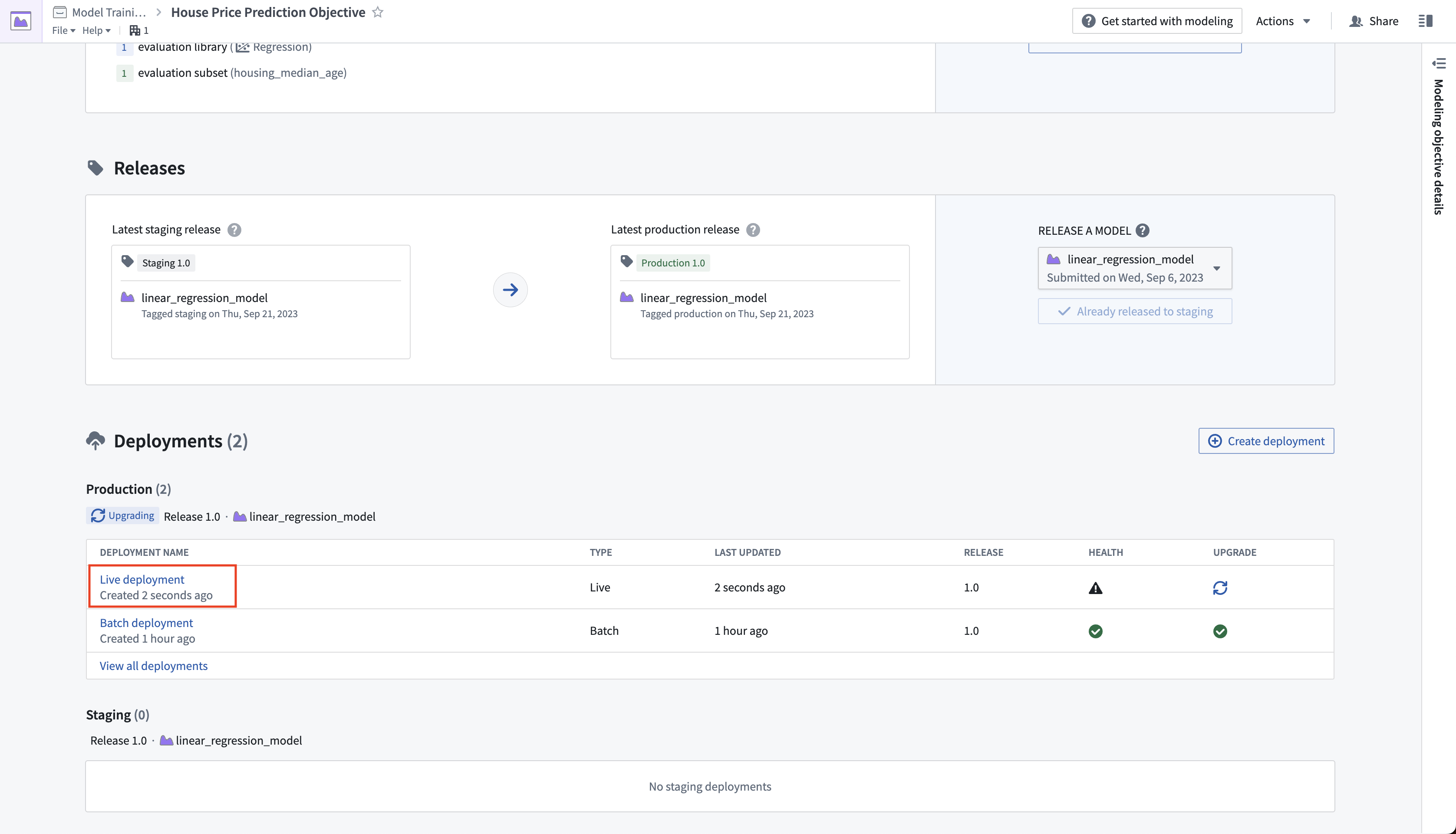
Task: Expand the Modeling objective details panel
Action: pos(1438,63)
